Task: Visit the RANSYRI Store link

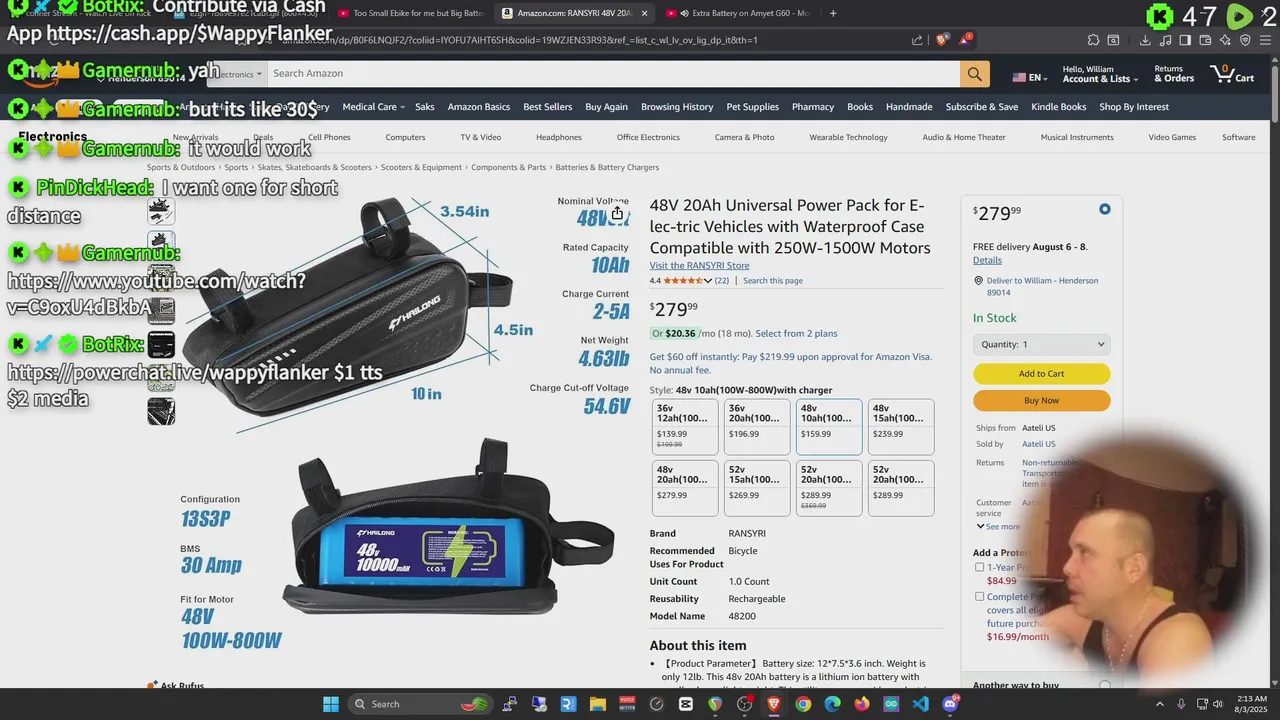Action: click(x=699, y=265)
